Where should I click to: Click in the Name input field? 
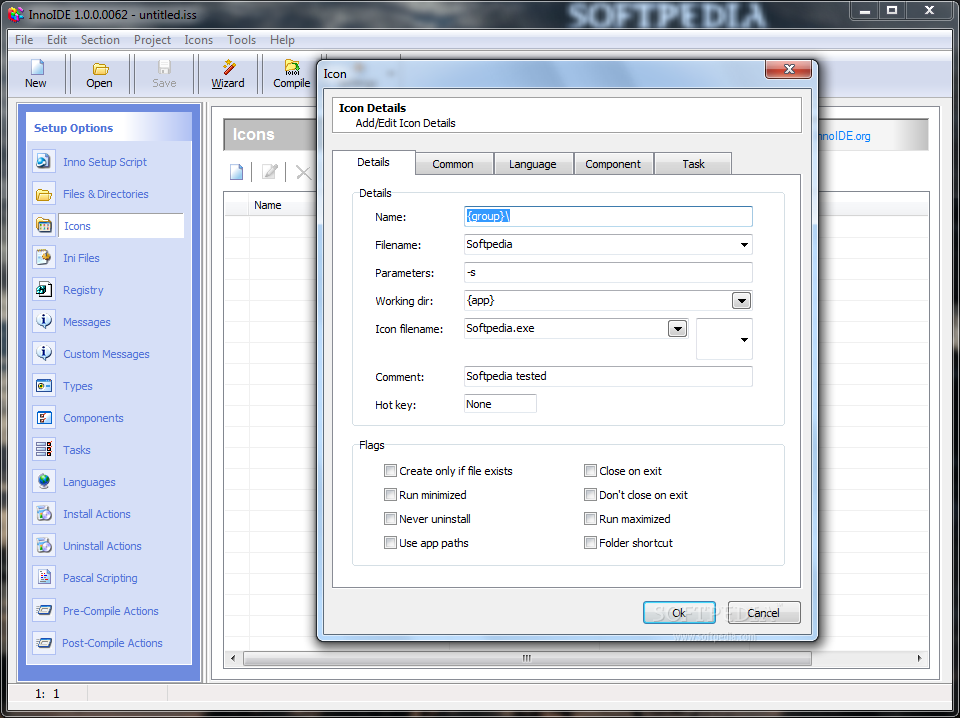[608, 217]
